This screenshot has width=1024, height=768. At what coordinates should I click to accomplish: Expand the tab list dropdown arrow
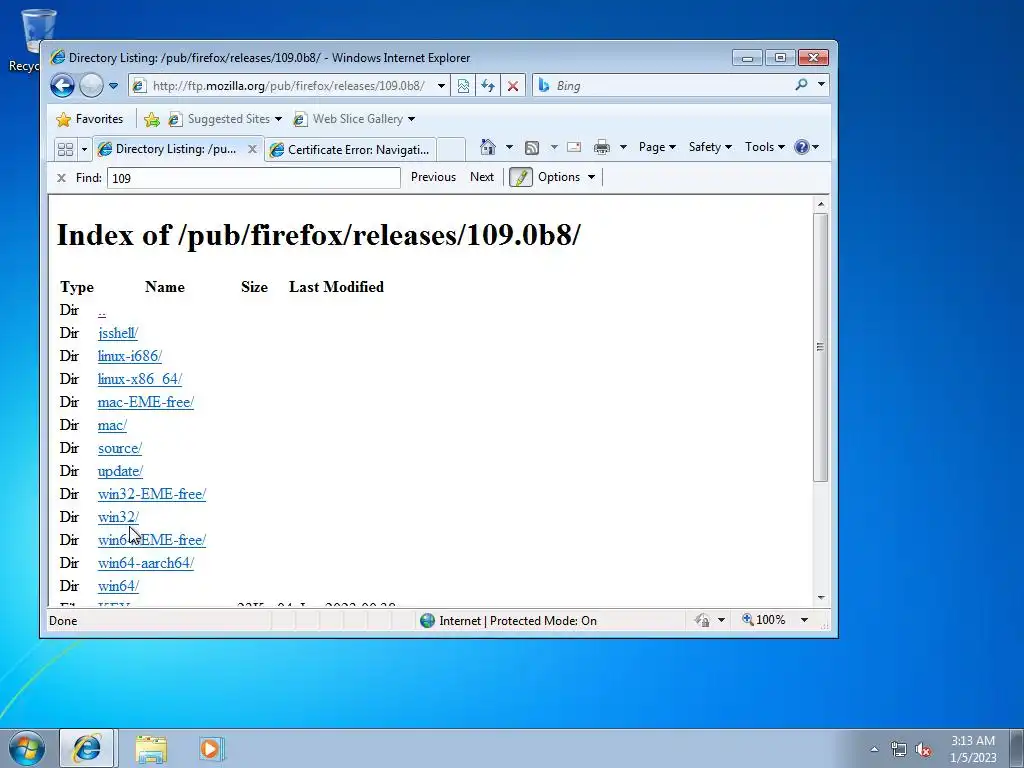pos(84,150)
